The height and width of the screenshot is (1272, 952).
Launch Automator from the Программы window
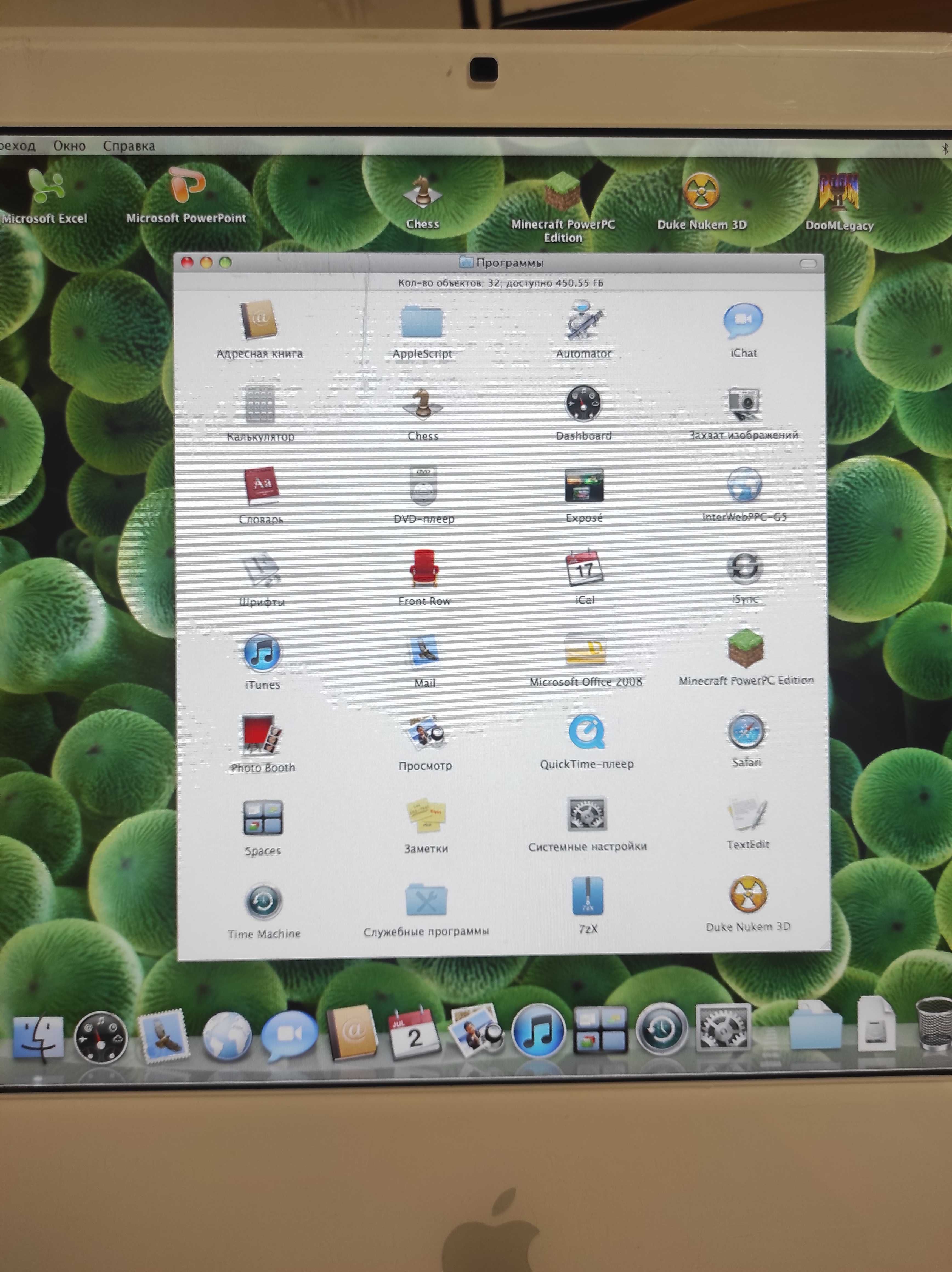pos(584,320)
